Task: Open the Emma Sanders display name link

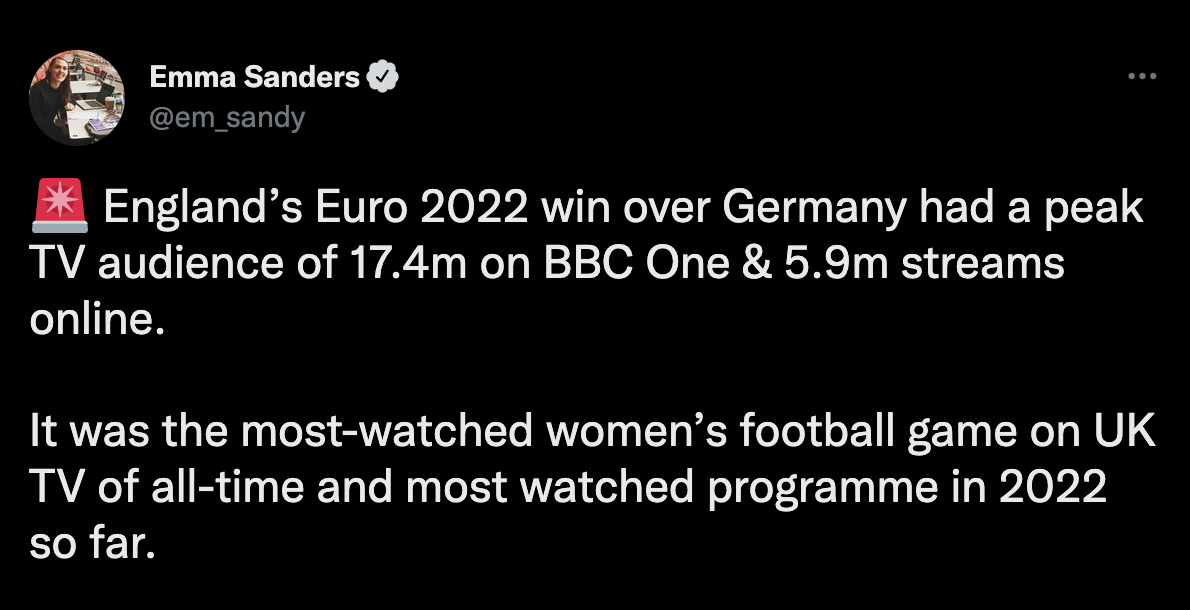Action: tap(254, 77)
